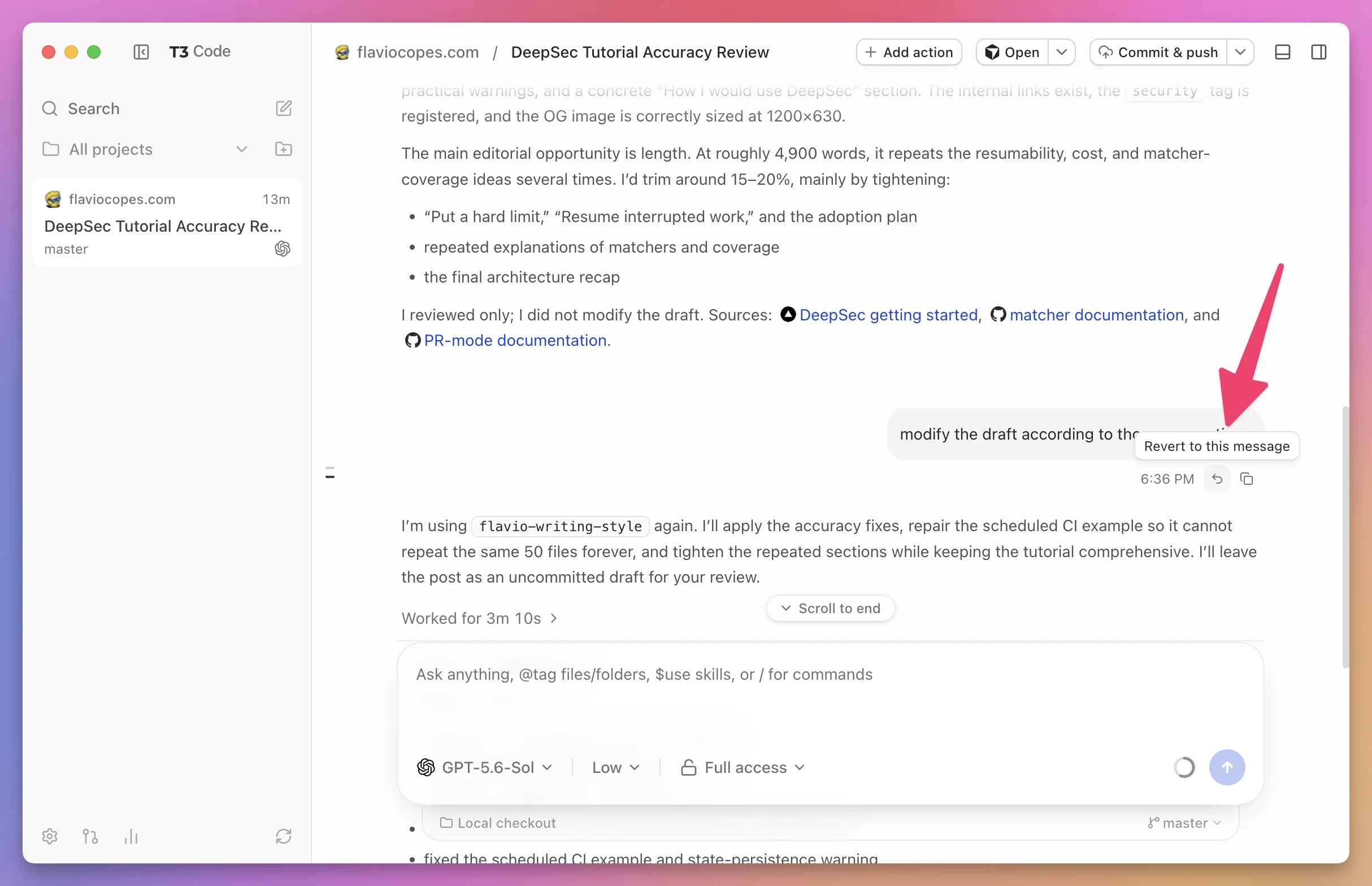
Task: Open the Low reasoning effort dropdown
Action: pos(616,767)
